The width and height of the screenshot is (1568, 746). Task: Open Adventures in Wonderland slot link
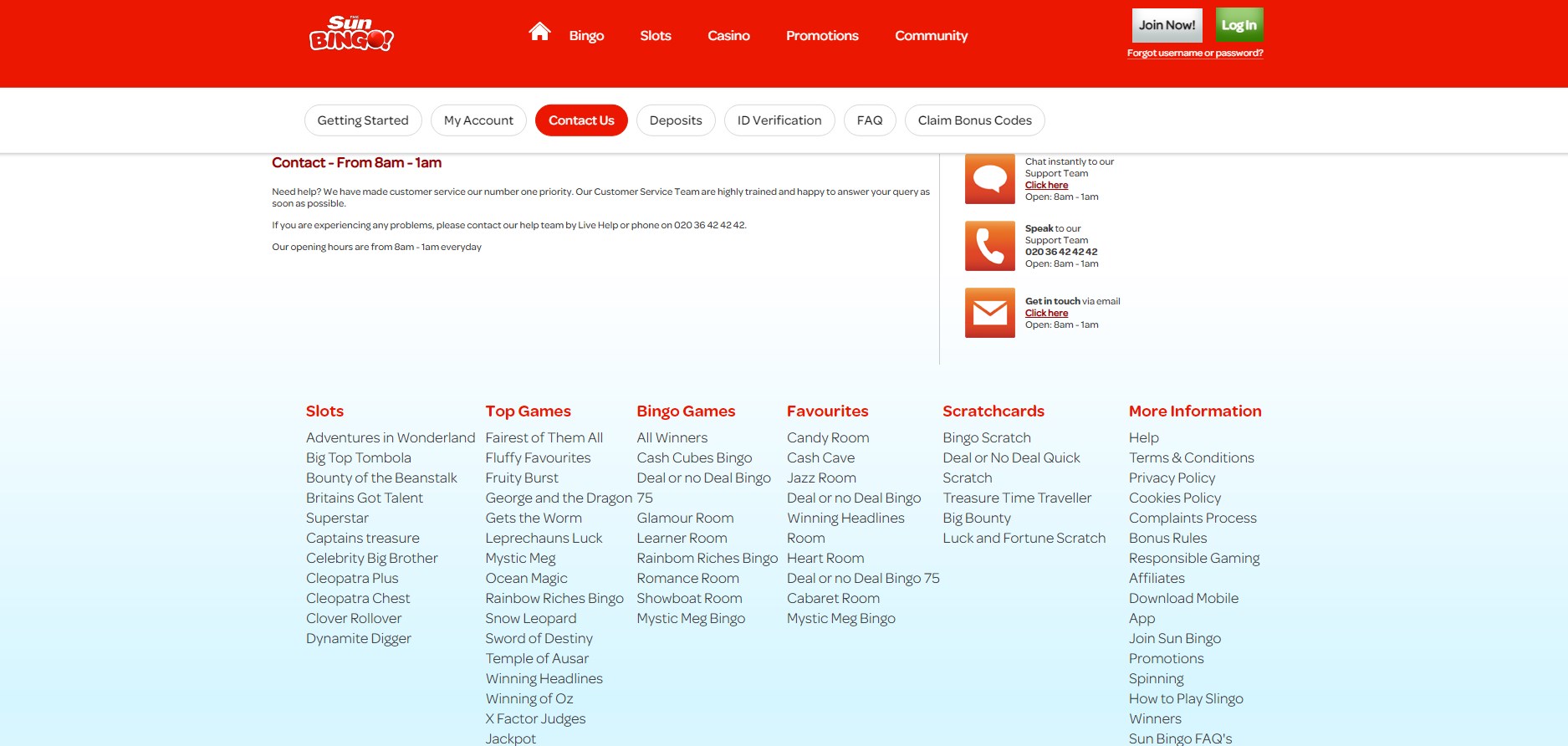coord(391,437)
